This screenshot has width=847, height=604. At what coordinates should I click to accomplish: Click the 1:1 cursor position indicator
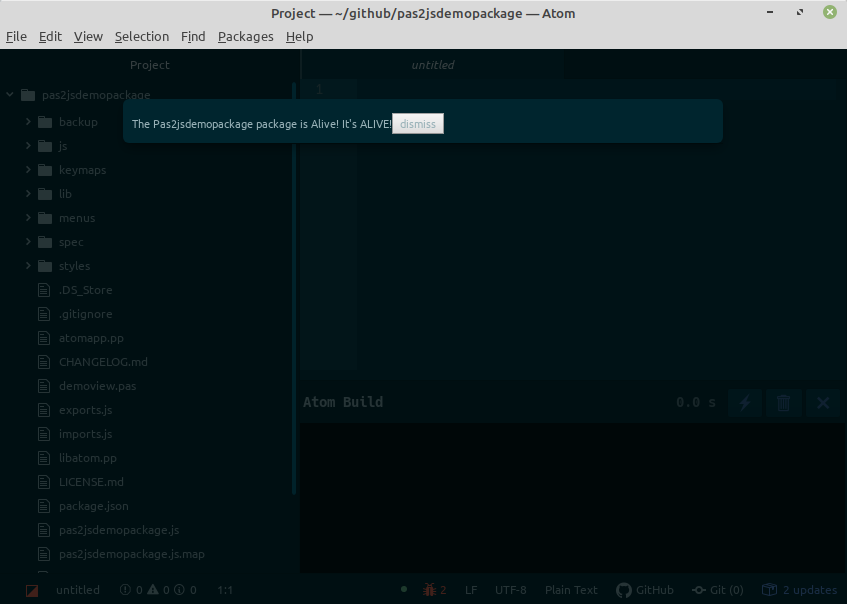point(225,590)
